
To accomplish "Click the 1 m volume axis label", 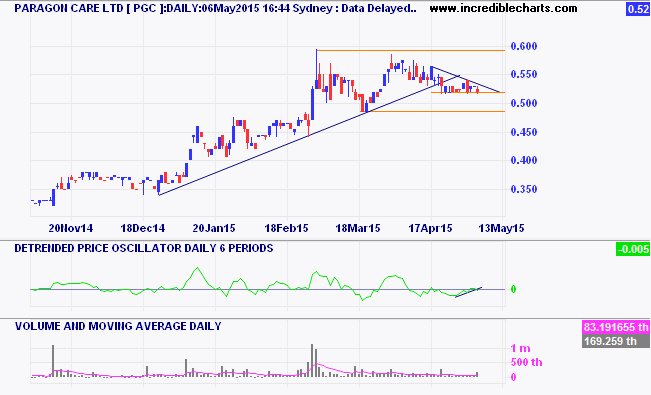I will click(521, 348).
